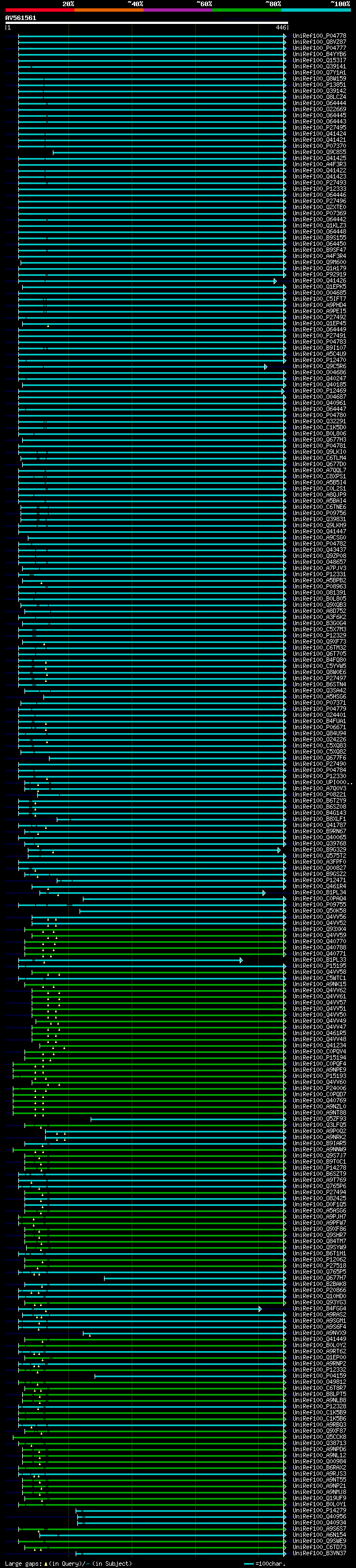Open hit UniRef100_Q15317
Viewport: 356px width, 1568px height.
coord(319,60)
